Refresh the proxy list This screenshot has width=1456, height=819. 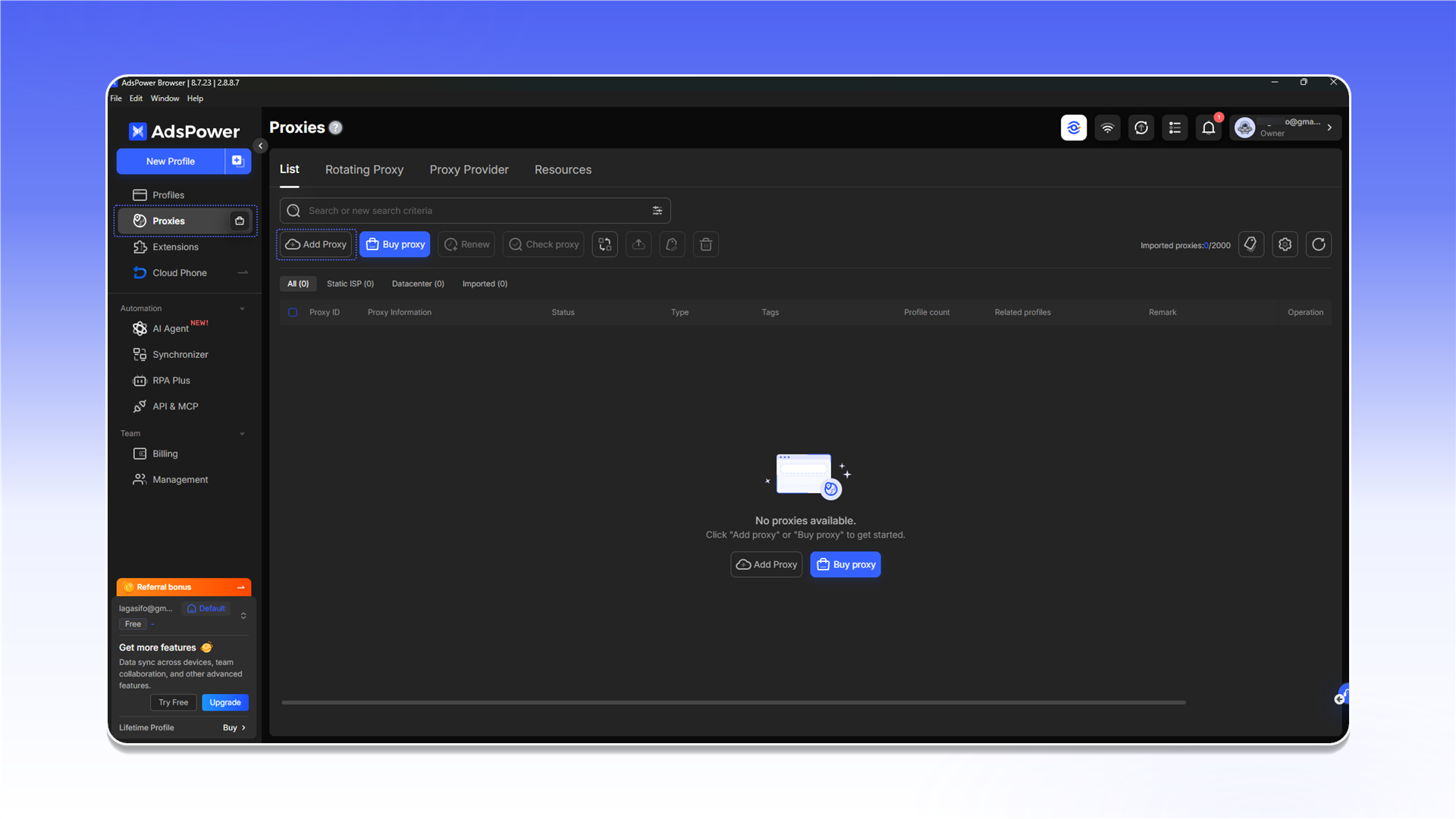pyautogui.click(x=1319, y=244)
